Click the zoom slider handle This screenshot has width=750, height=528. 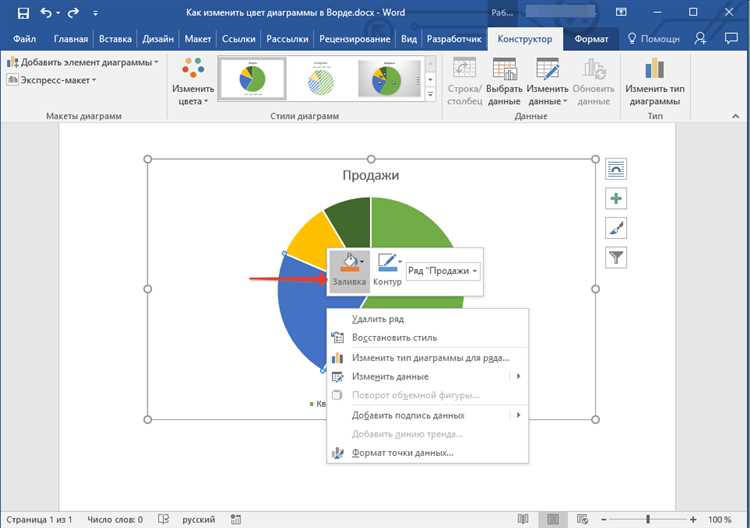pyautogui.click(x=648, y=519)
